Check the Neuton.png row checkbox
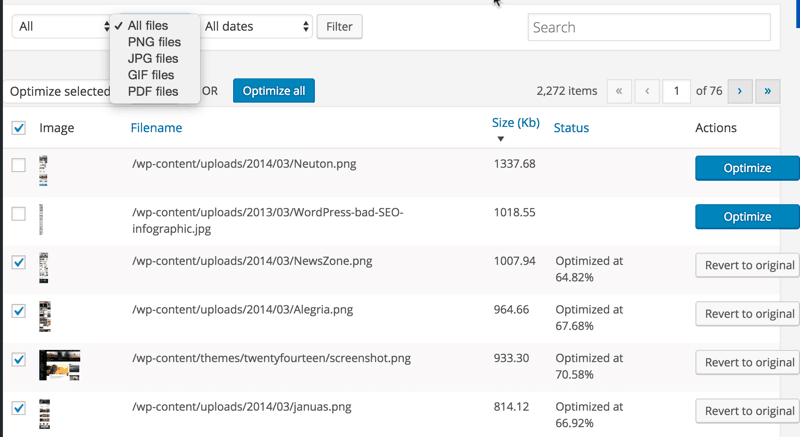800x437 pixels. tap(18, 166)
